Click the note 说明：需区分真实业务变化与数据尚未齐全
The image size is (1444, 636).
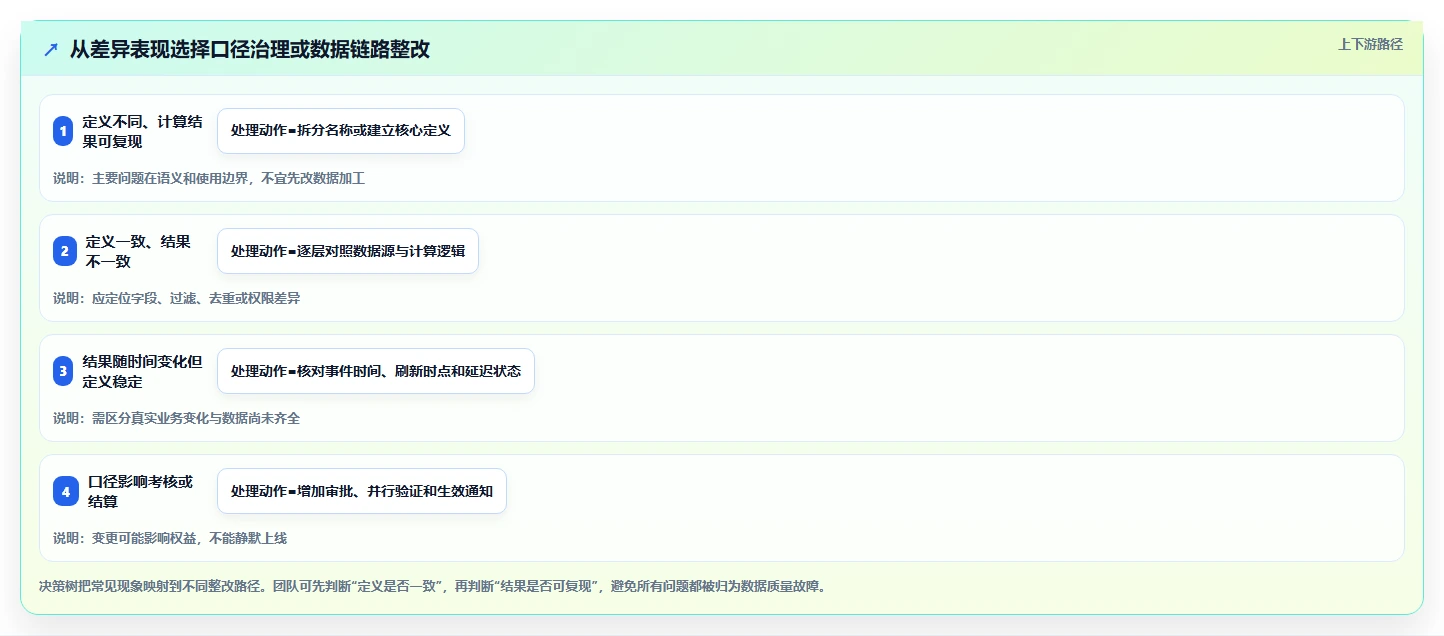[x=176, y=418]
